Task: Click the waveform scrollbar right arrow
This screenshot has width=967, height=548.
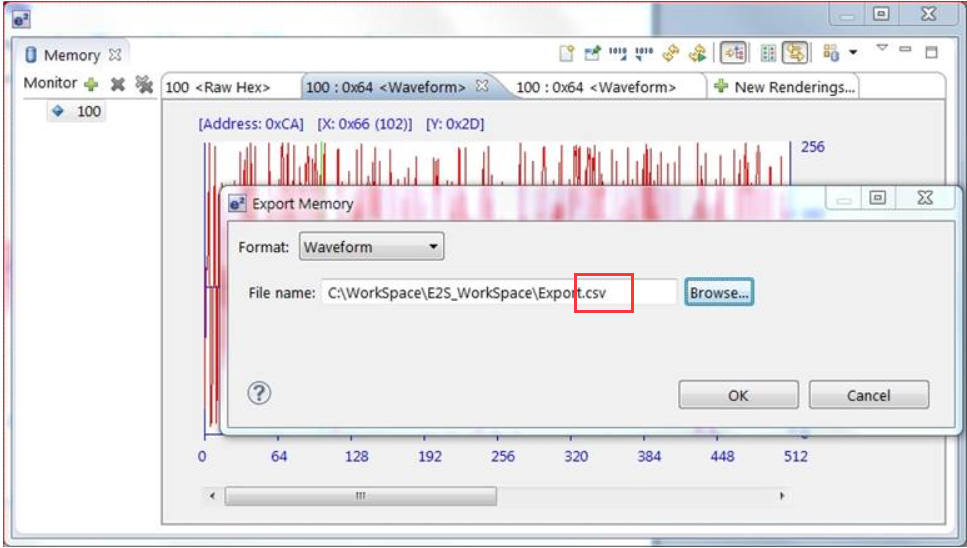Action: (x=782, y=496)
